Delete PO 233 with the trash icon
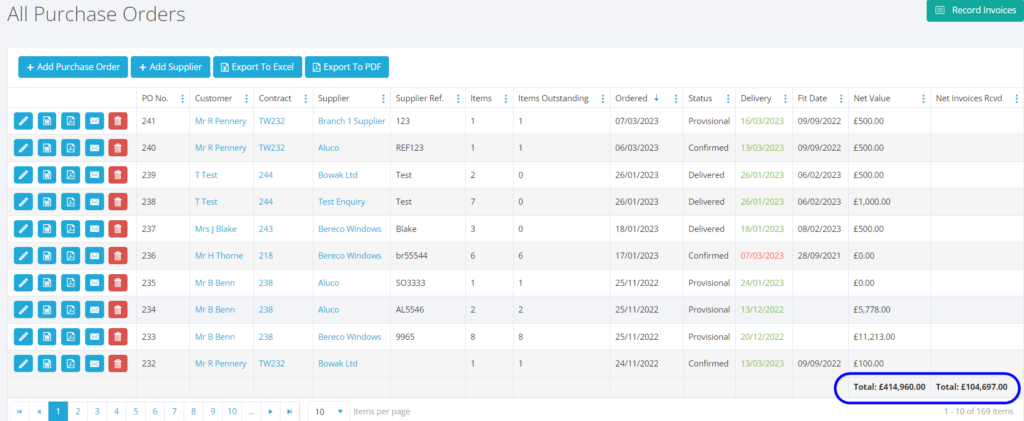The width and height of the screenshot is (1024, 421). [x=117, y=336]
